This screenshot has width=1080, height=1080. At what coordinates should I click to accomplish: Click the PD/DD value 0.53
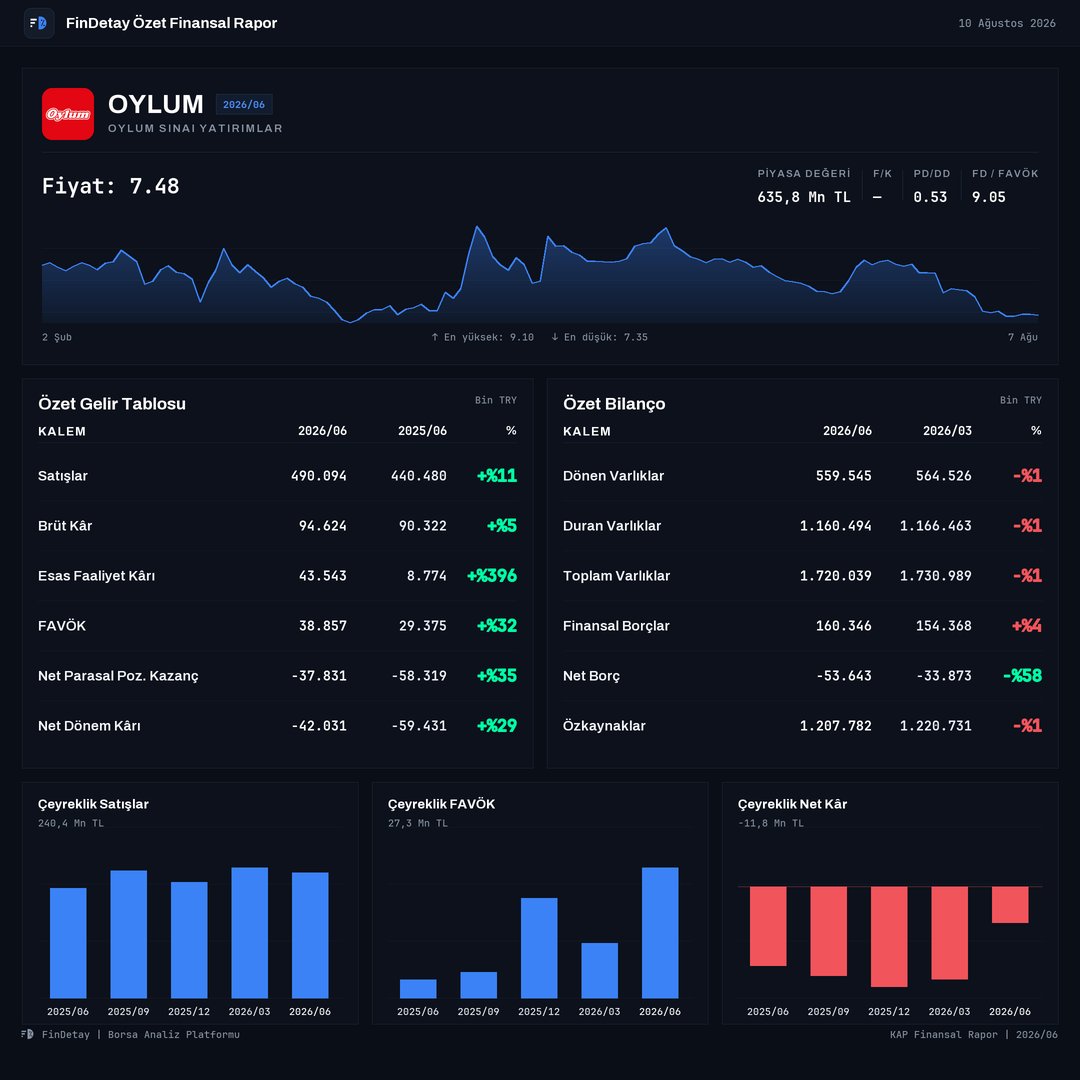pyautogui.click(x=930, y=197)
